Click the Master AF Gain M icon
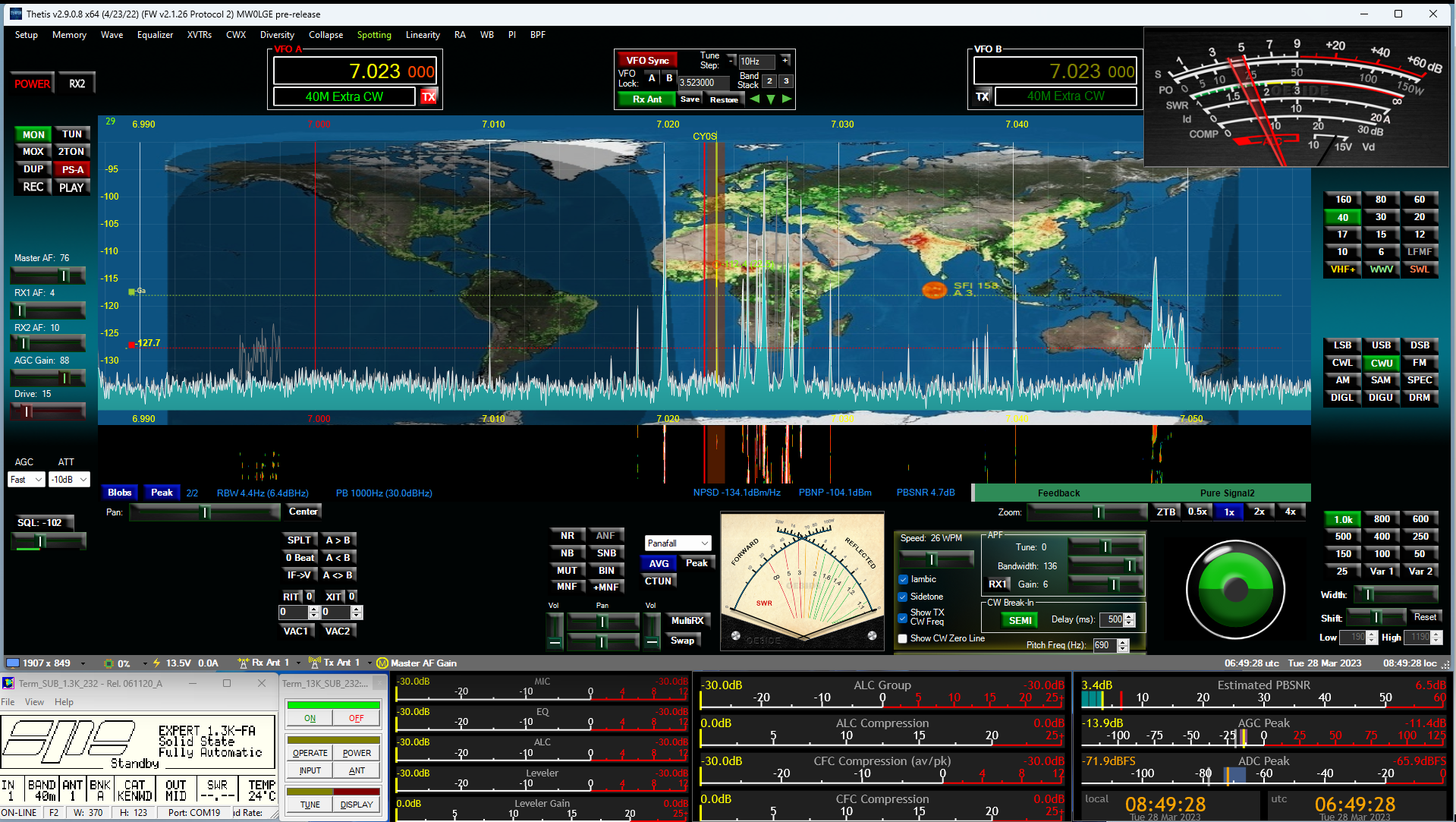 (x=382, y=663)
